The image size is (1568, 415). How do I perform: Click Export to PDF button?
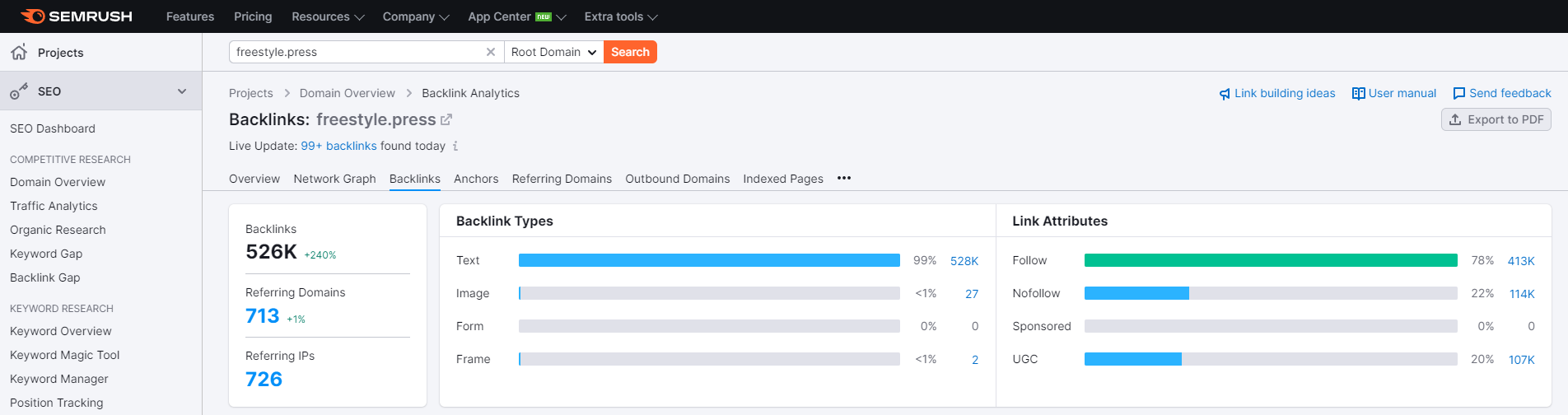coord(1496,119)
